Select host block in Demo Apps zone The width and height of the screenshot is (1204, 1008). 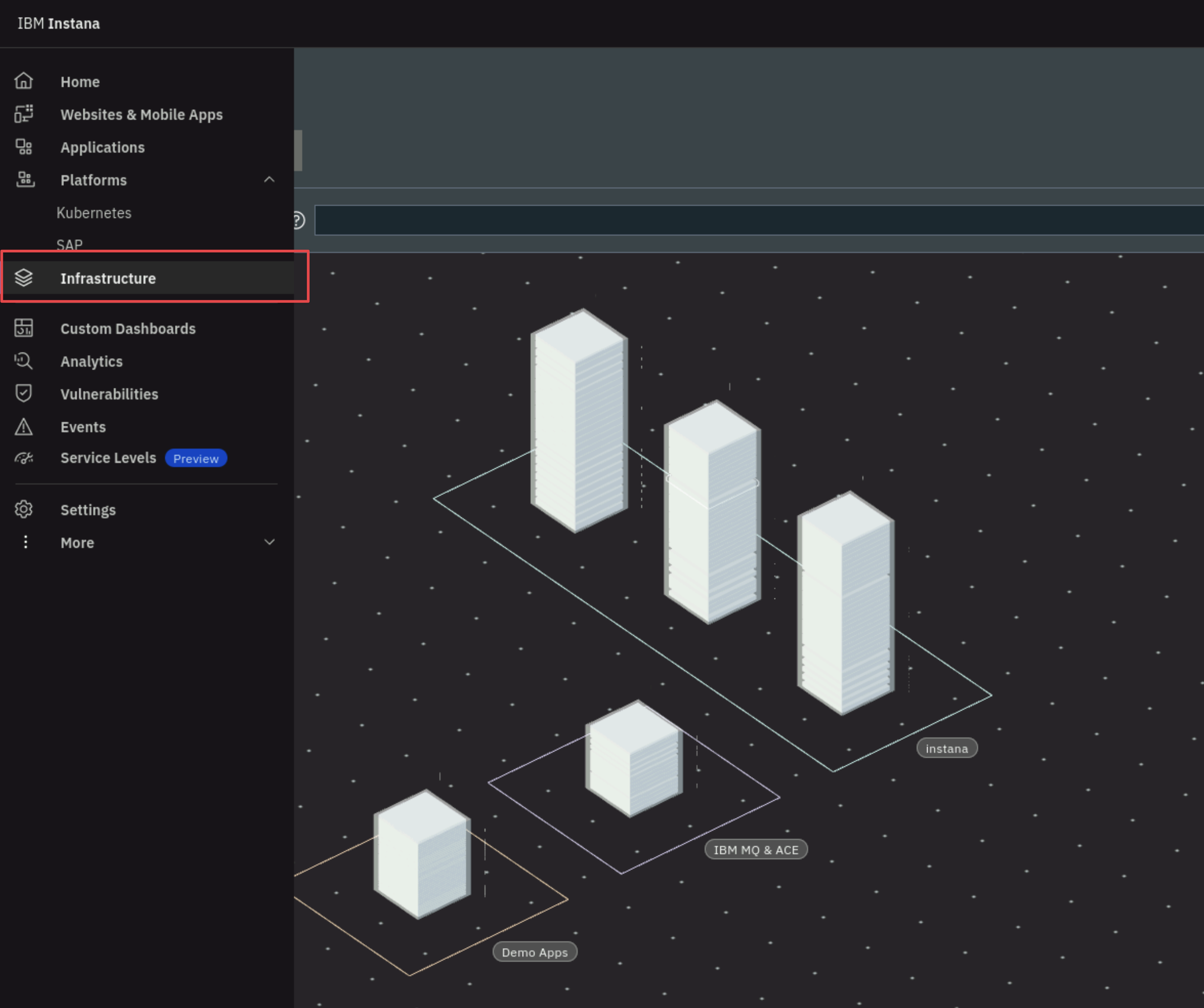pos(422,854)
